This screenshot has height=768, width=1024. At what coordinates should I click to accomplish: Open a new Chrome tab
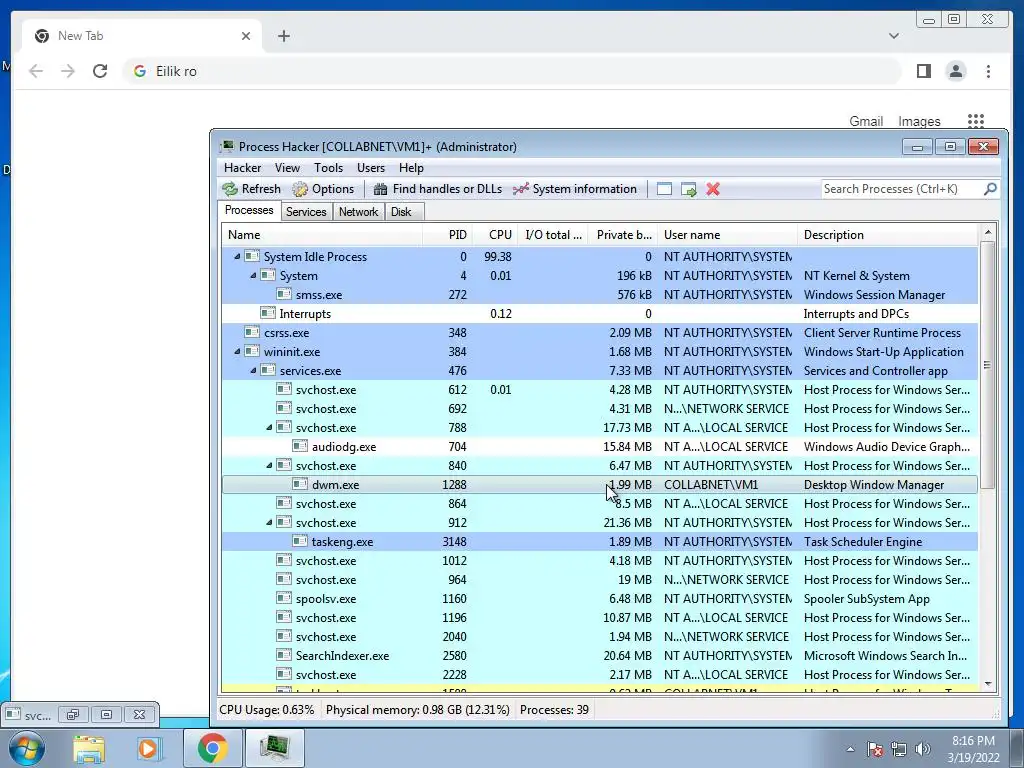283,36
